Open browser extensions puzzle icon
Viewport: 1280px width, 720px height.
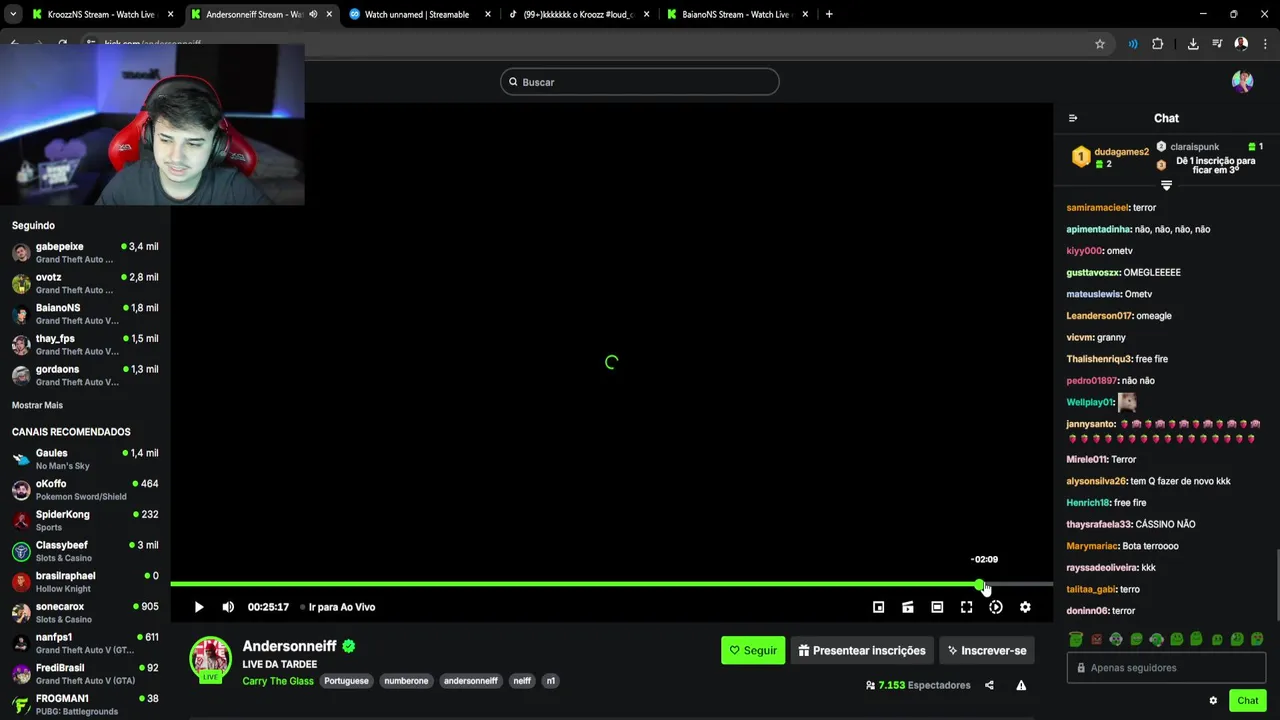click(1158, 44)
